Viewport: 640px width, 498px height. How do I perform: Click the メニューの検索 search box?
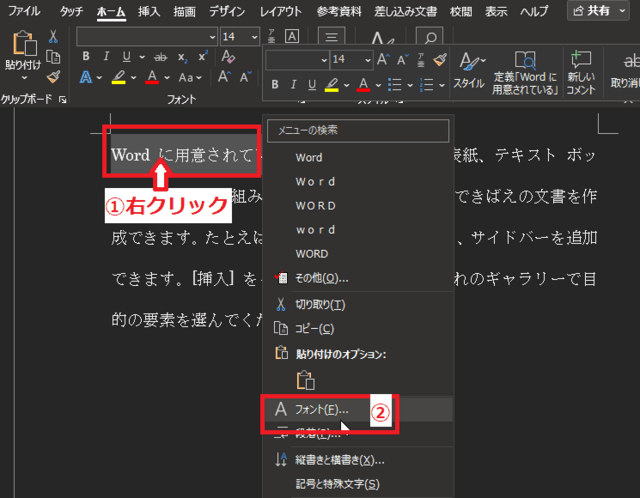[x=358, y=129]
